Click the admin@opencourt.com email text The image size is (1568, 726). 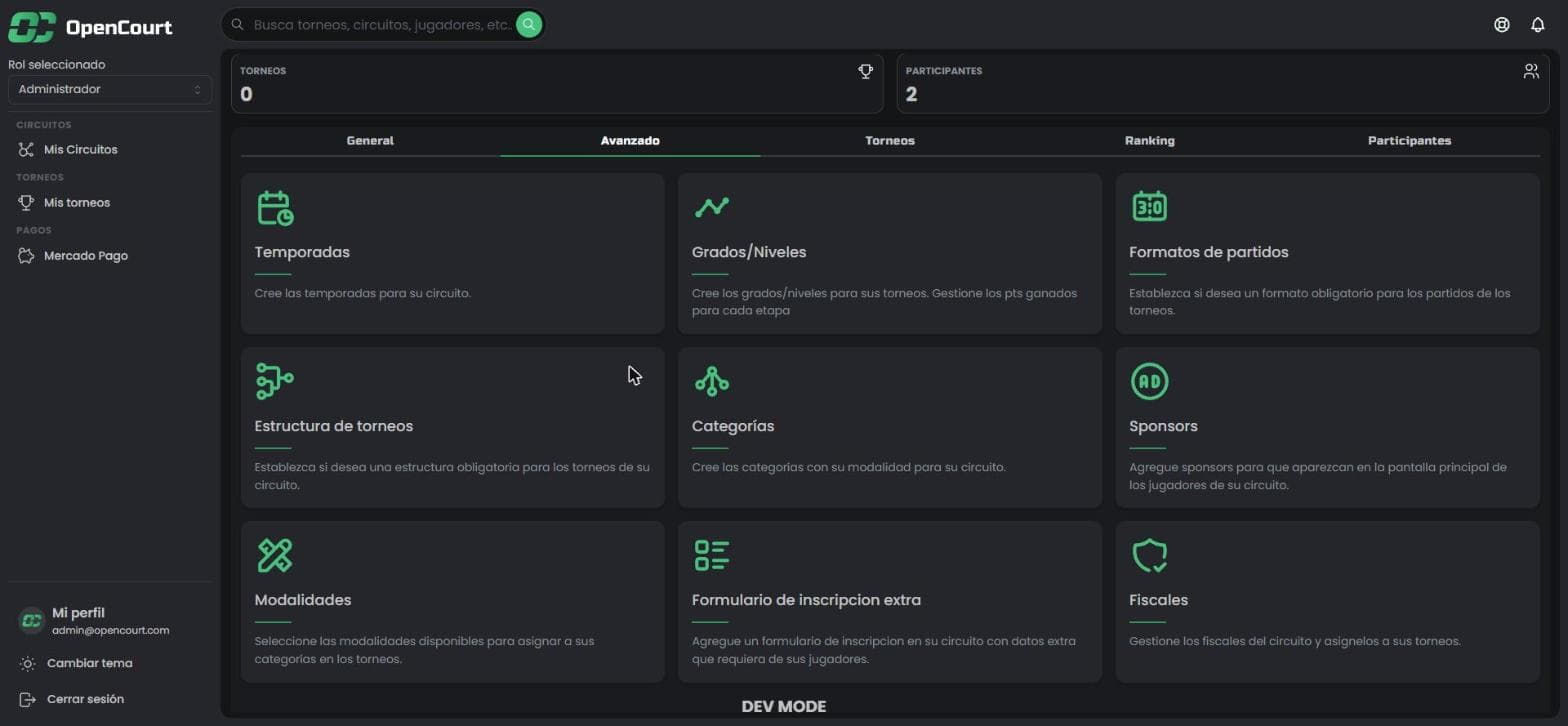pyautogui.click(x=111, y=631)
